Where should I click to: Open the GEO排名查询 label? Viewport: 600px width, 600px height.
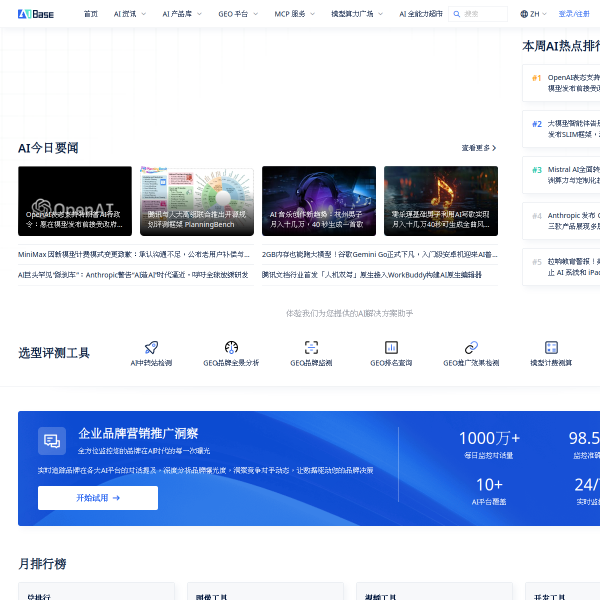(x=391, y=363)
